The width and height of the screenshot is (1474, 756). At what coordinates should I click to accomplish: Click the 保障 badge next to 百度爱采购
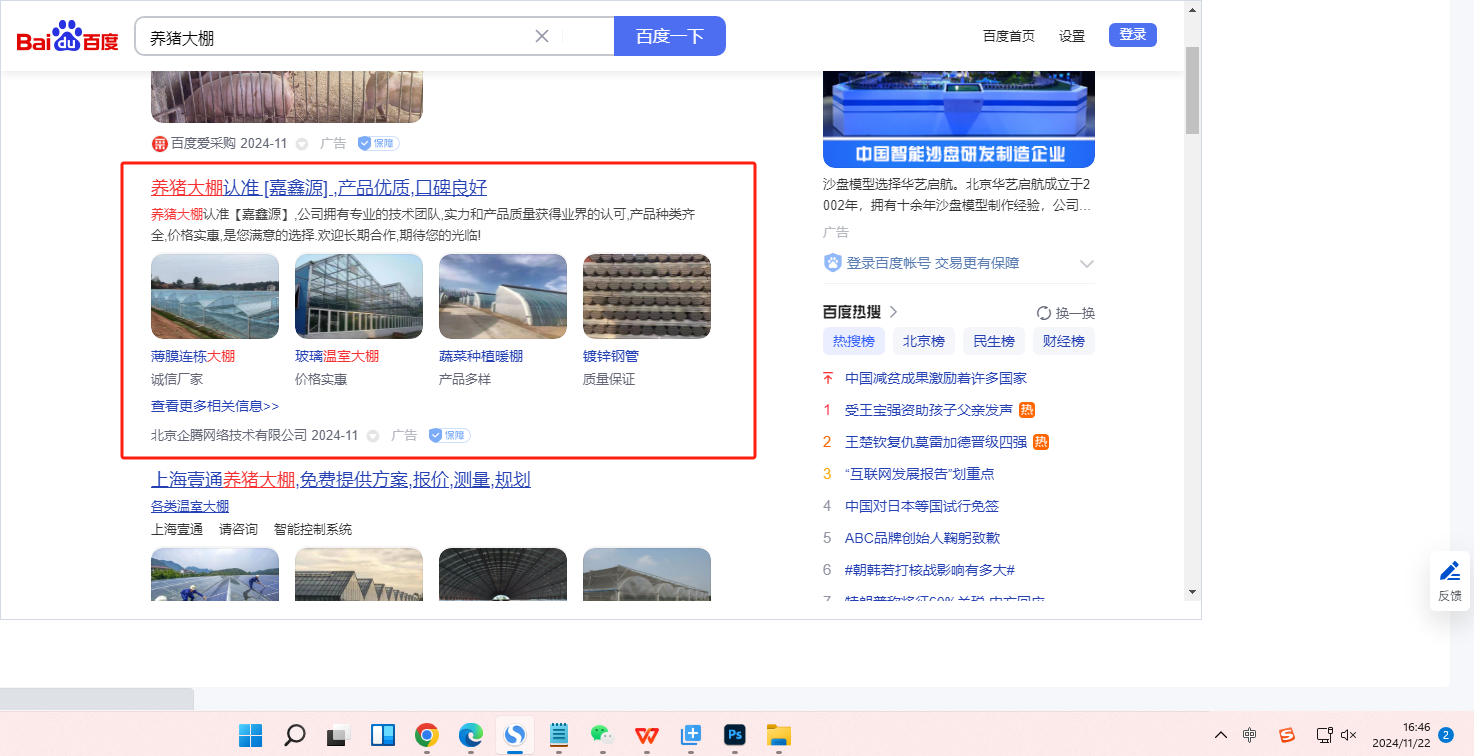pyautogui.click(x=378, y=144)
